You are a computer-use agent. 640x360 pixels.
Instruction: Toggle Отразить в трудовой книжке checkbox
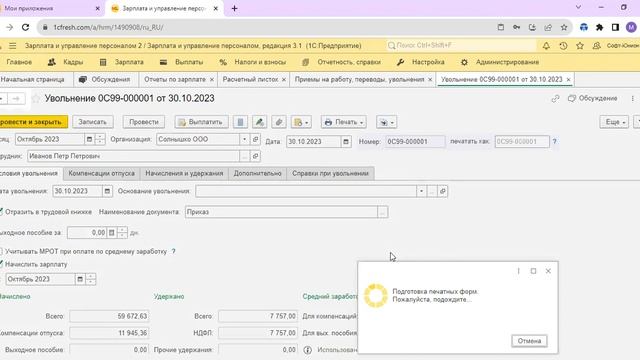[1, 212]
